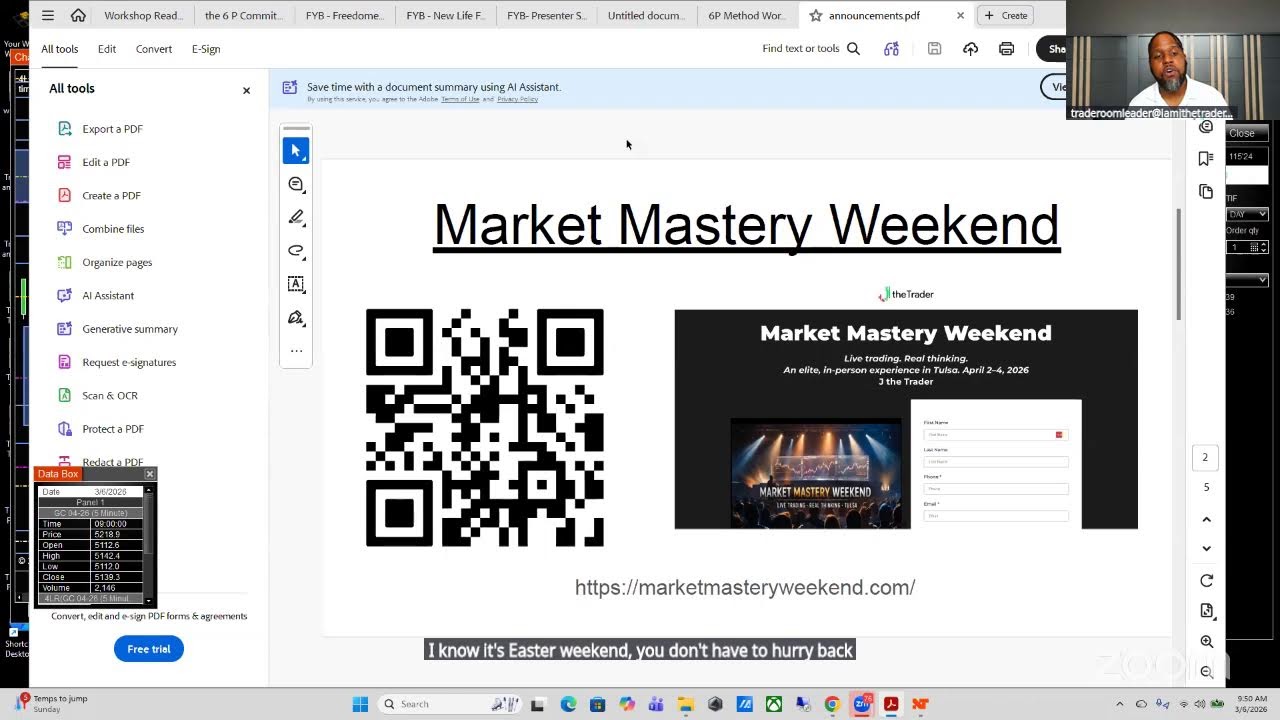Viewport: 1280px width, 720px height.
Task: Close the All tools panel
Action: [x=246, y=90]
